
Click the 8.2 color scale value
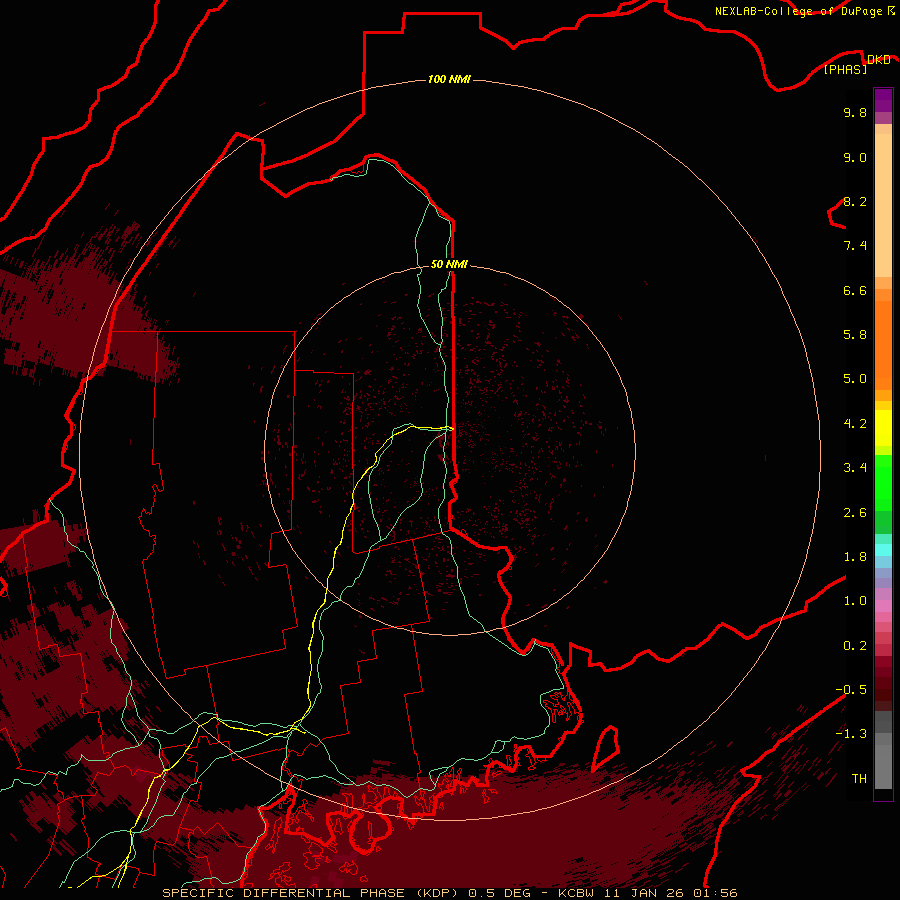(x=855, y=201)
